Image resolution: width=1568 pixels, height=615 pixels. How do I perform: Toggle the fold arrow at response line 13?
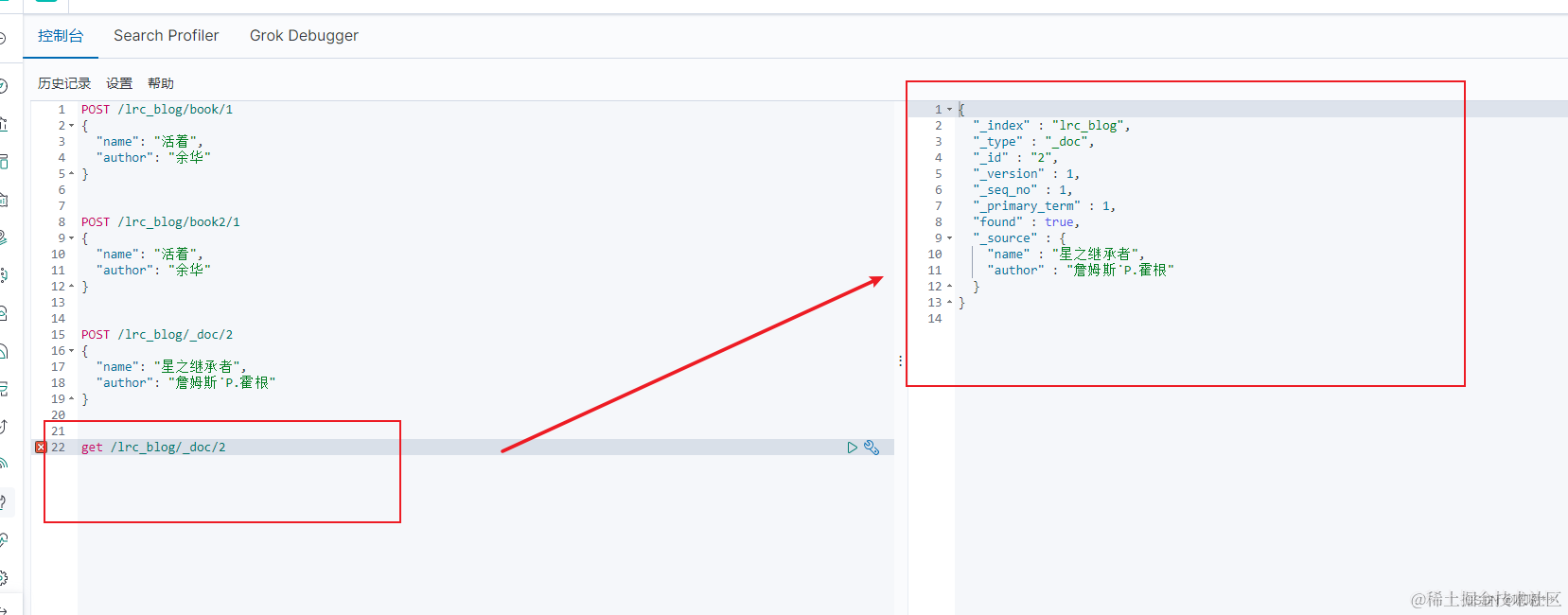tap(949, 303)
